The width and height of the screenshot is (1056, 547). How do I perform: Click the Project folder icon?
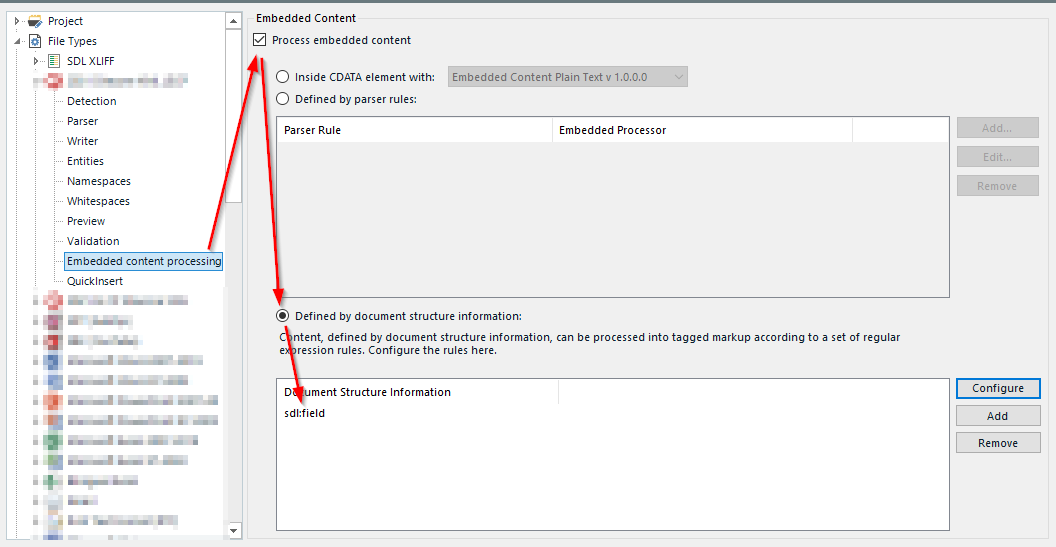point(35,21)
